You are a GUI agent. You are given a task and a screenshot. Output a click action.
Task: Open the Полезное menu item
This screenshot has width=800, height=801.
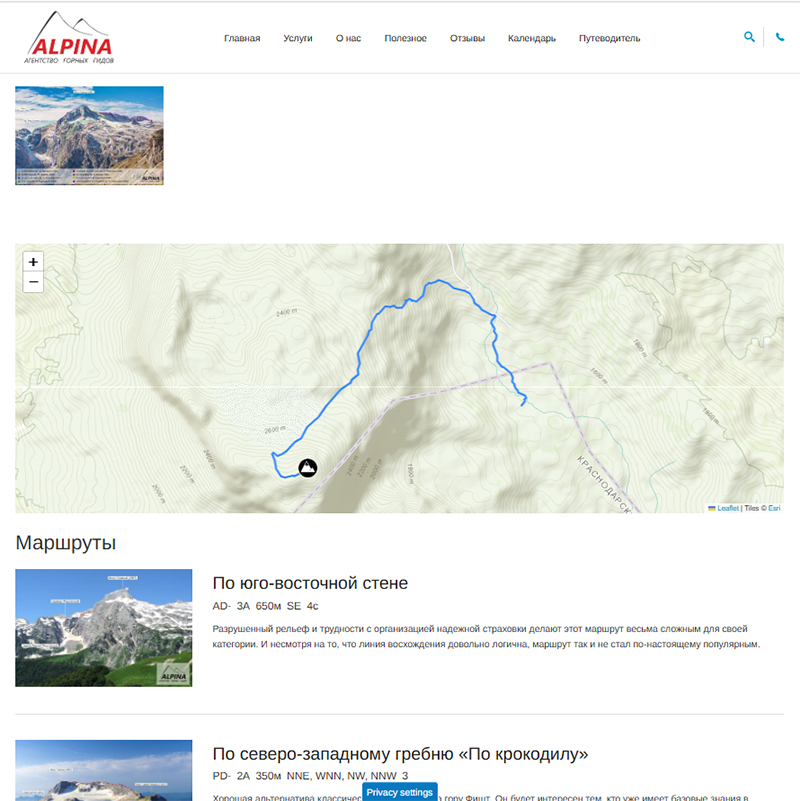405,38
